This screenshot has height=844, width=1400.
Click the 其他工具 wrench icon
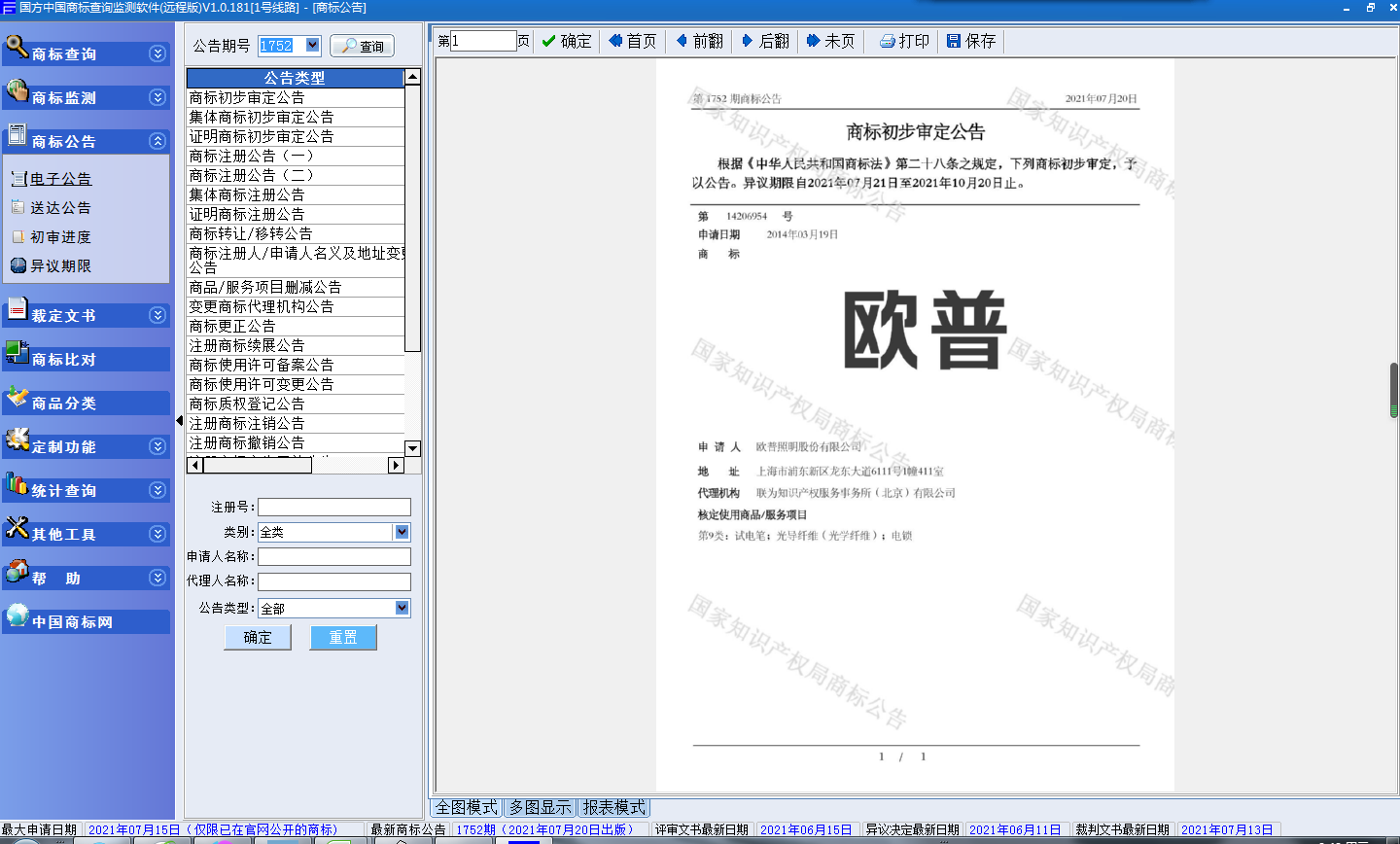(x=17, y=528)
